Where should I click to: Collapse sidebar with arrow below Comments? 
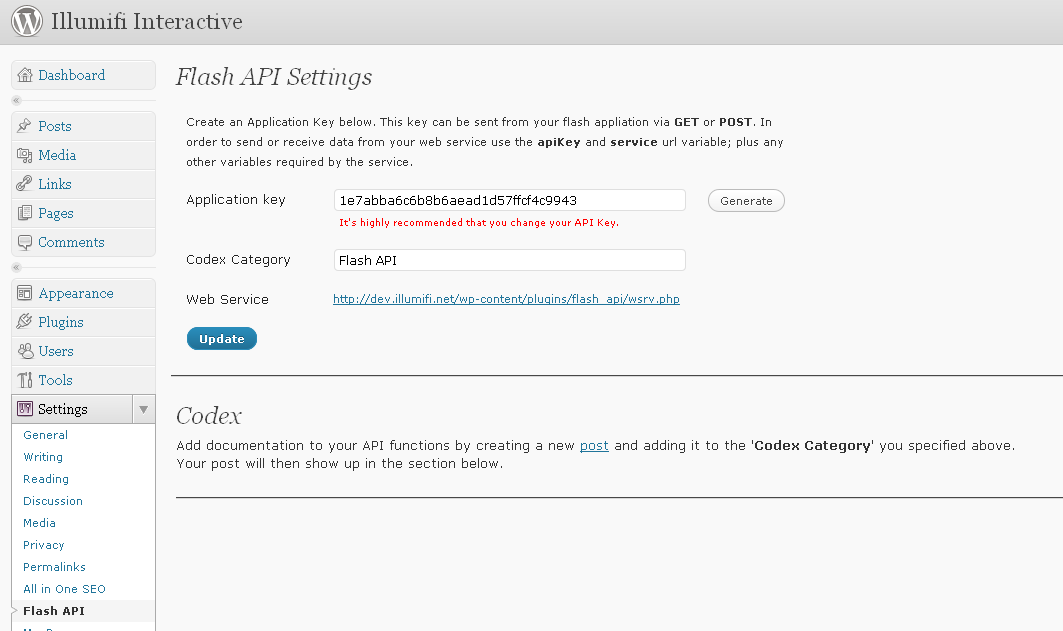pyautogui.click(x=17, y=267)
